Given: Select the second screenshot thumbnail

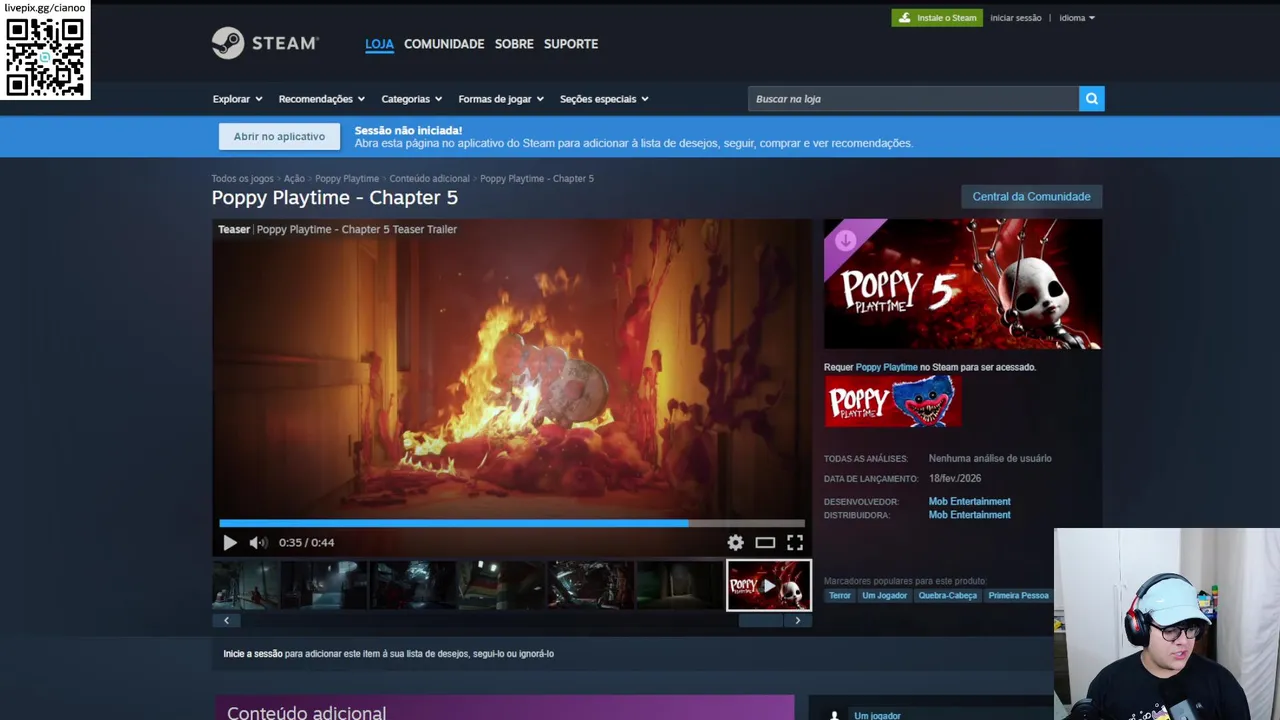Looking at the screenshot, I should (x=325, y=585).
